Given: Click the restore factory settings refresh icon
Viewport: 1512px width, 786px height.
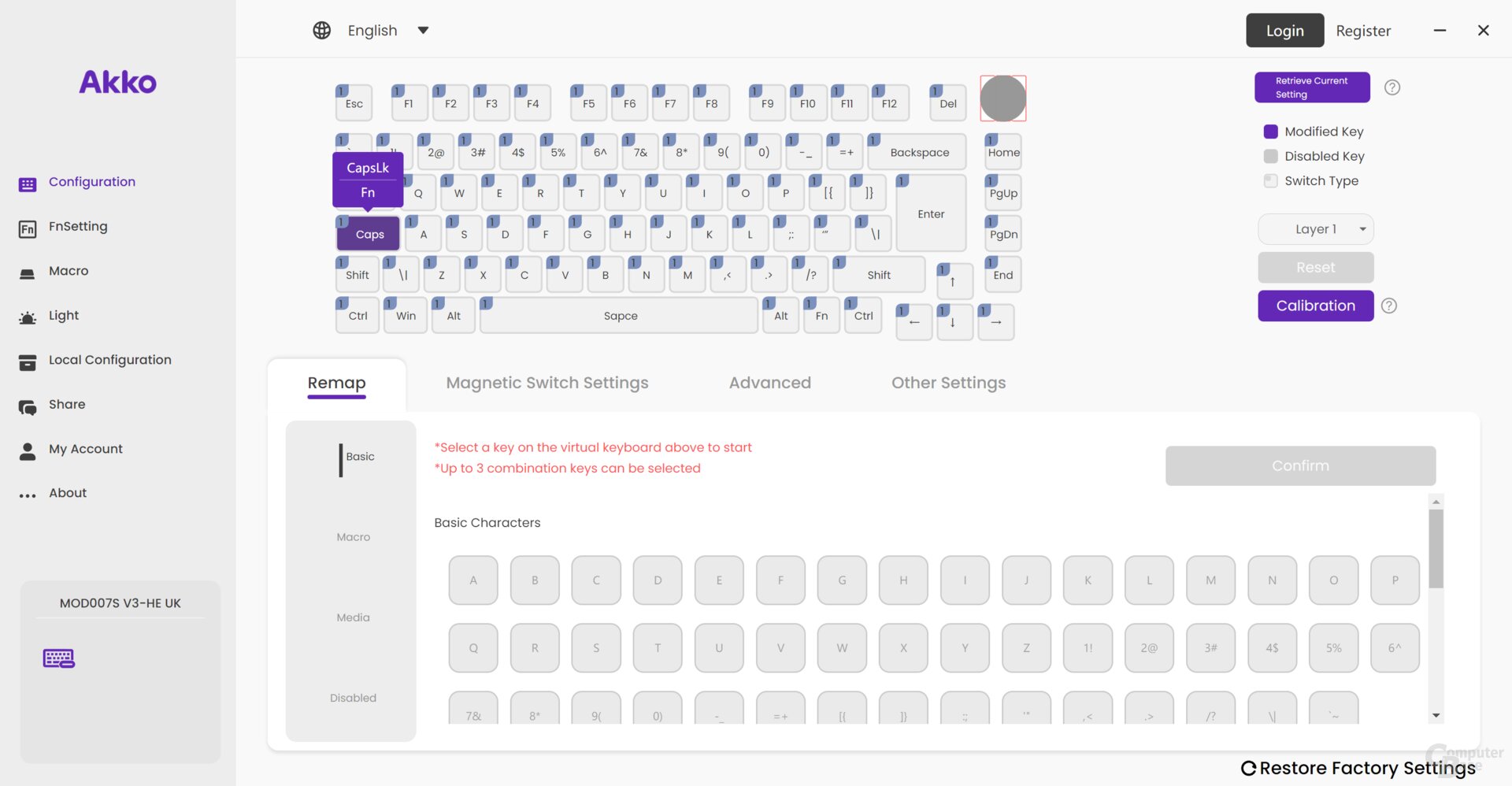Looking at the screenshot, I should tap(1248, 768).
